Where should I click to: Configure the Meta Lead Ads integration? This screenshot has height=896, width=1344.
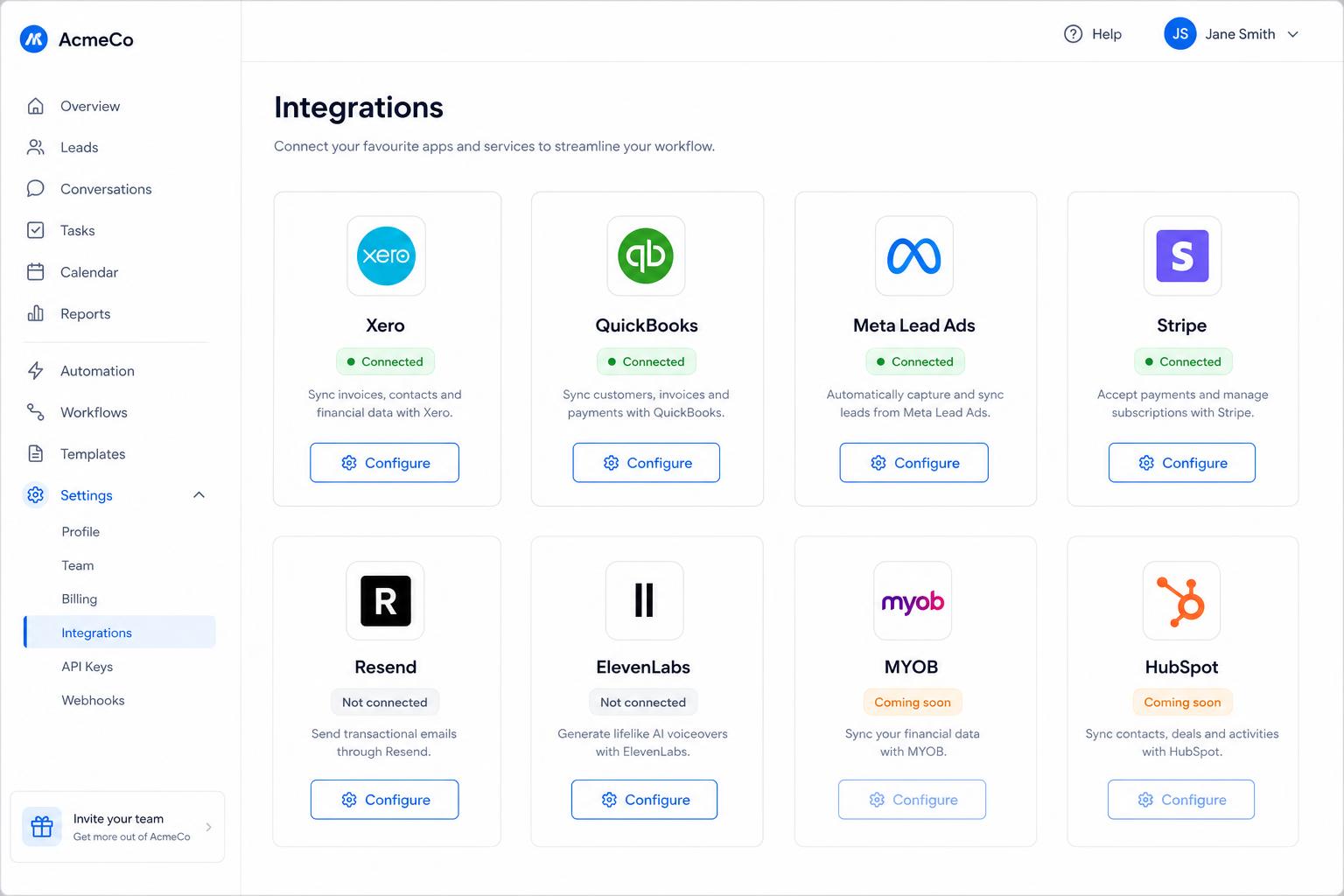click(914, 462)
